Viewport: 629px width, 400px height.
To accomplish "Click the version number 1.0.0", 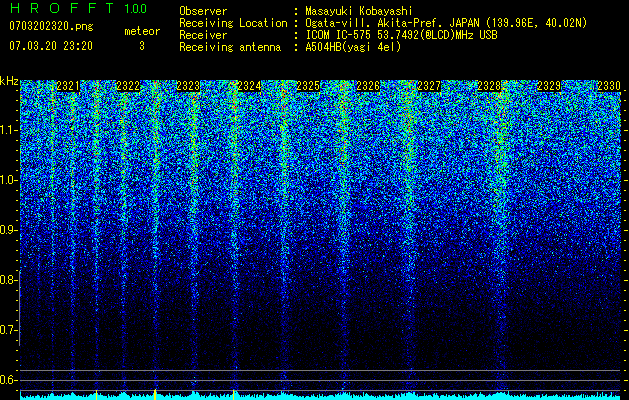I will point(136,8).
